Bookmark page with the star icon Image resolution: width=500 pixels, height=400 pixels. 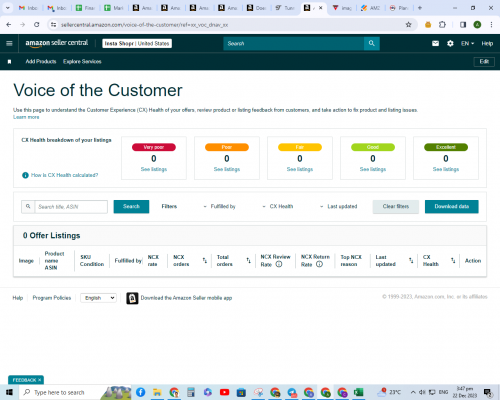[408, 25]
